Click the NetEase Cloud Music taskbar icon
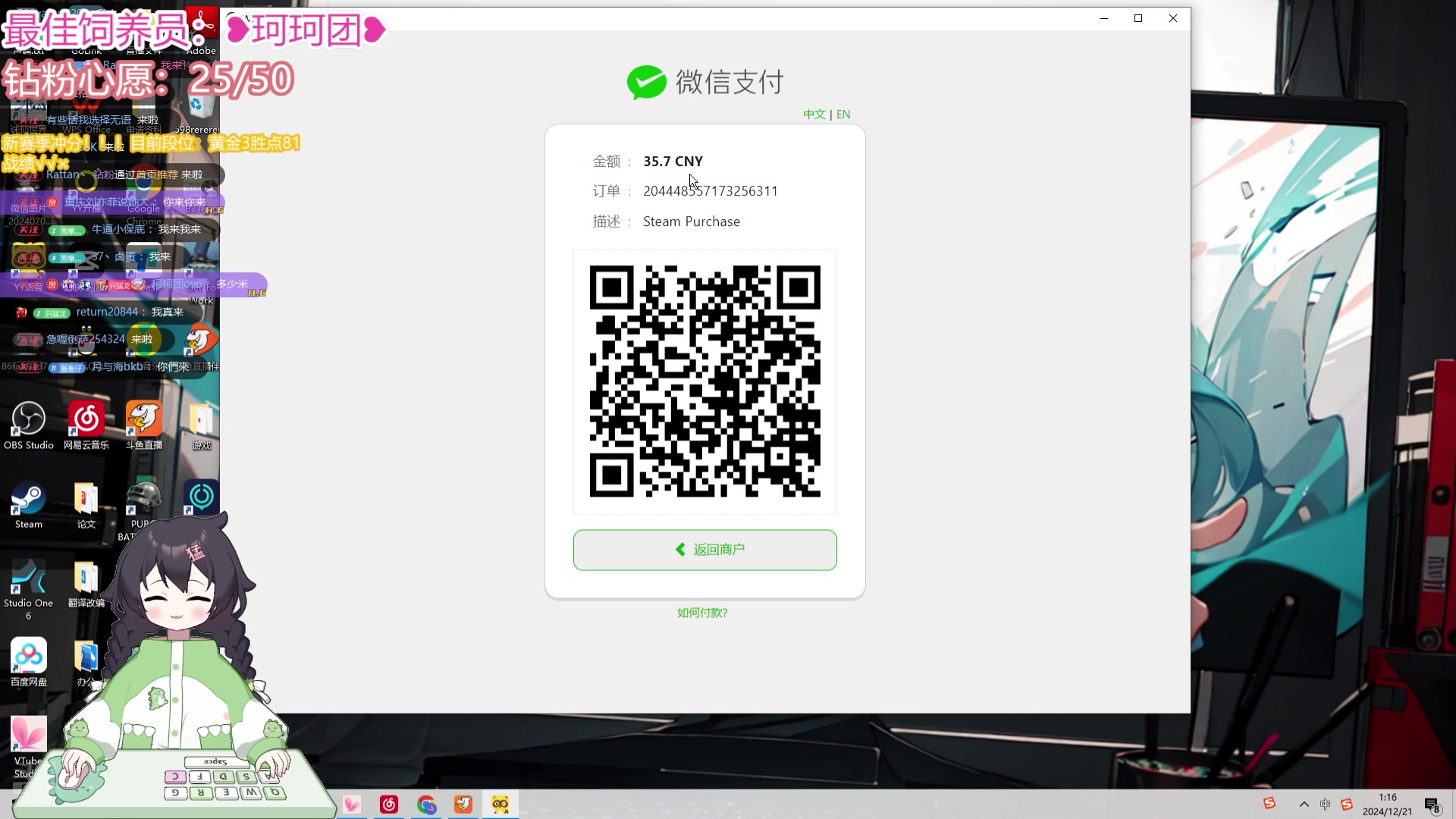 coord(389,805)
